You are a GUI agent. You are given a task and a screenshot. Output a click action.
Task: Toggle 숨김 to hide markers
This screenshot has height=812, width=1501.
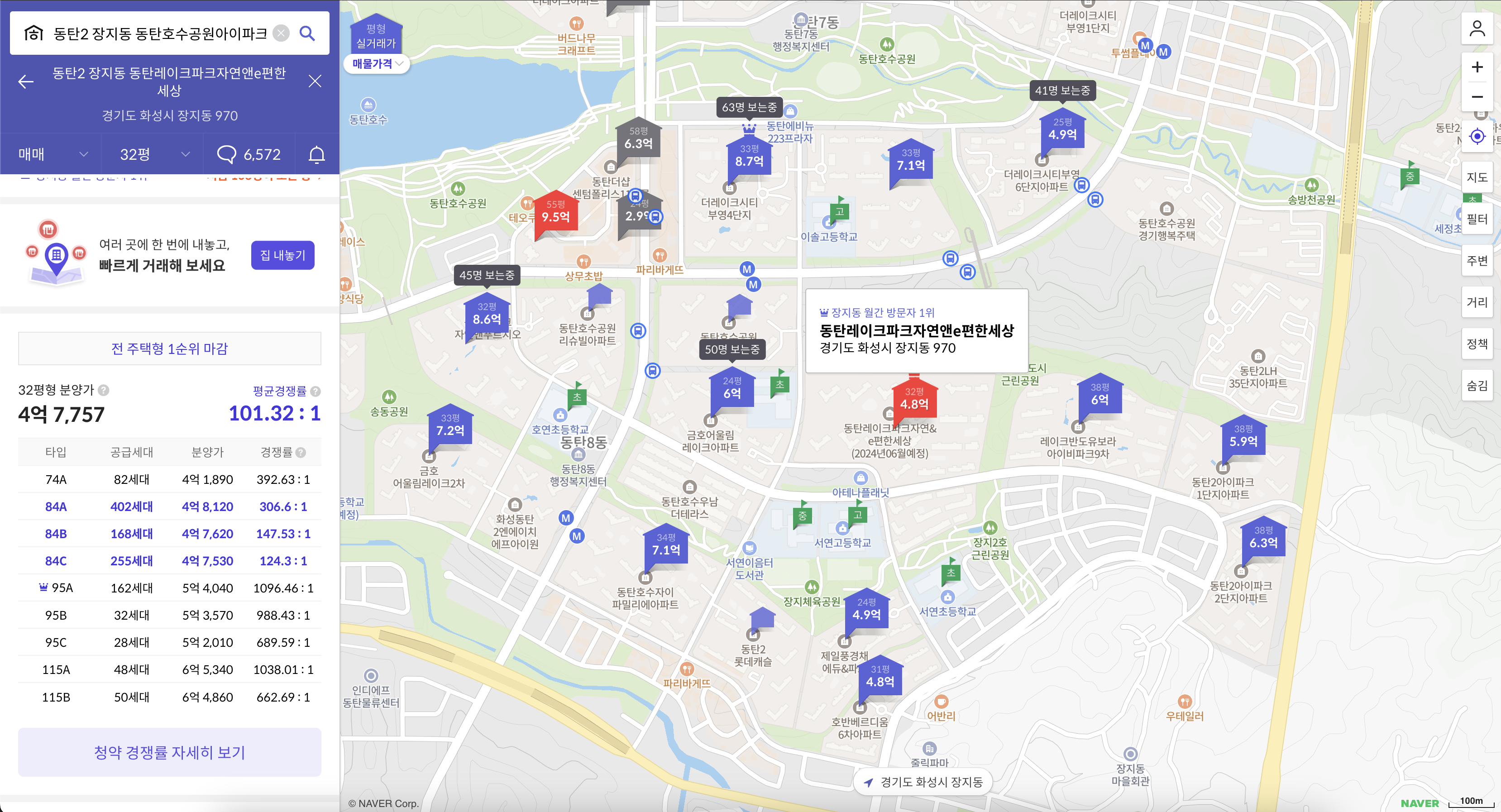[x=1477, y=385]
